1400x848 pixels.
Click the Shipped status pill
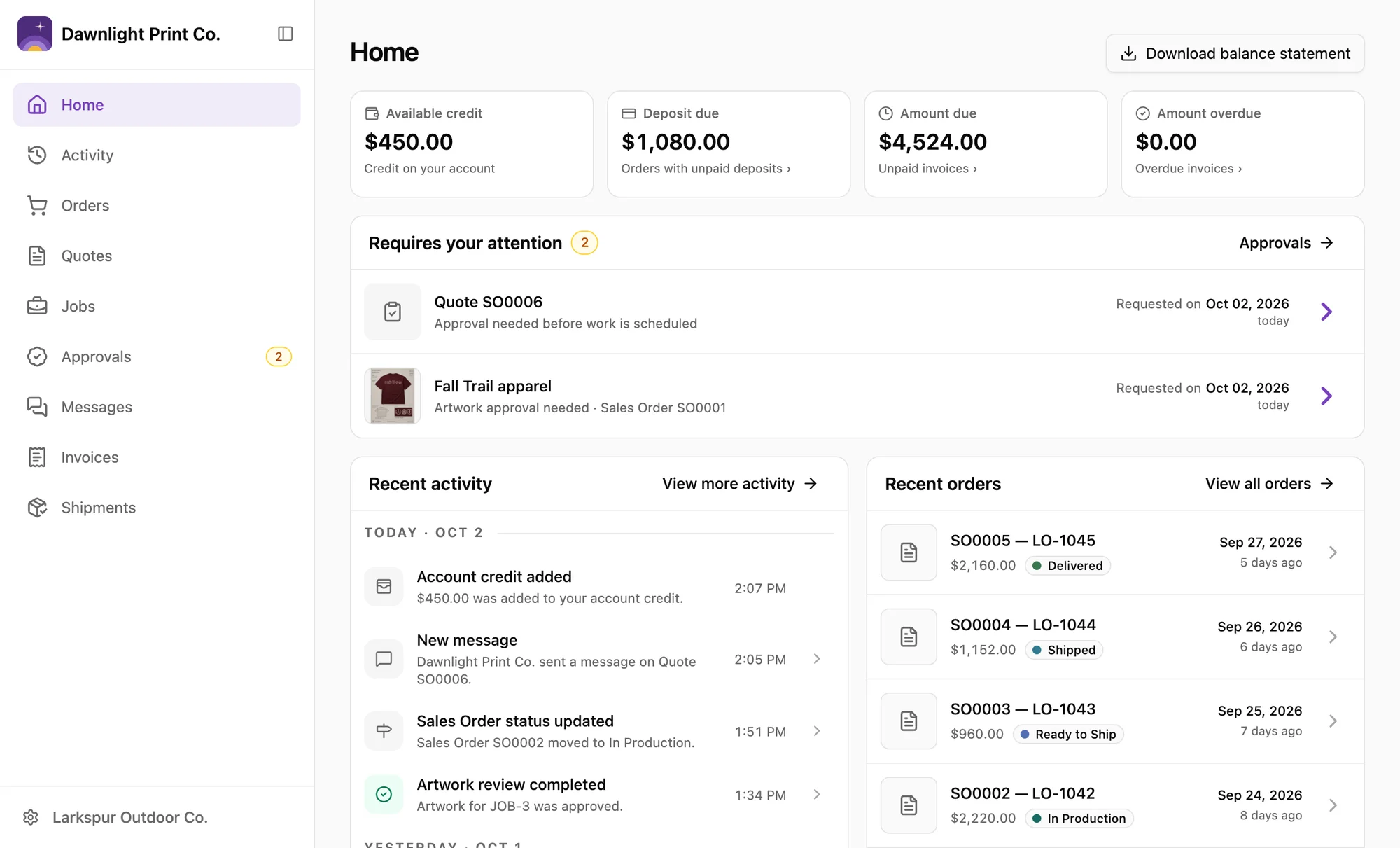point(1064,650)
